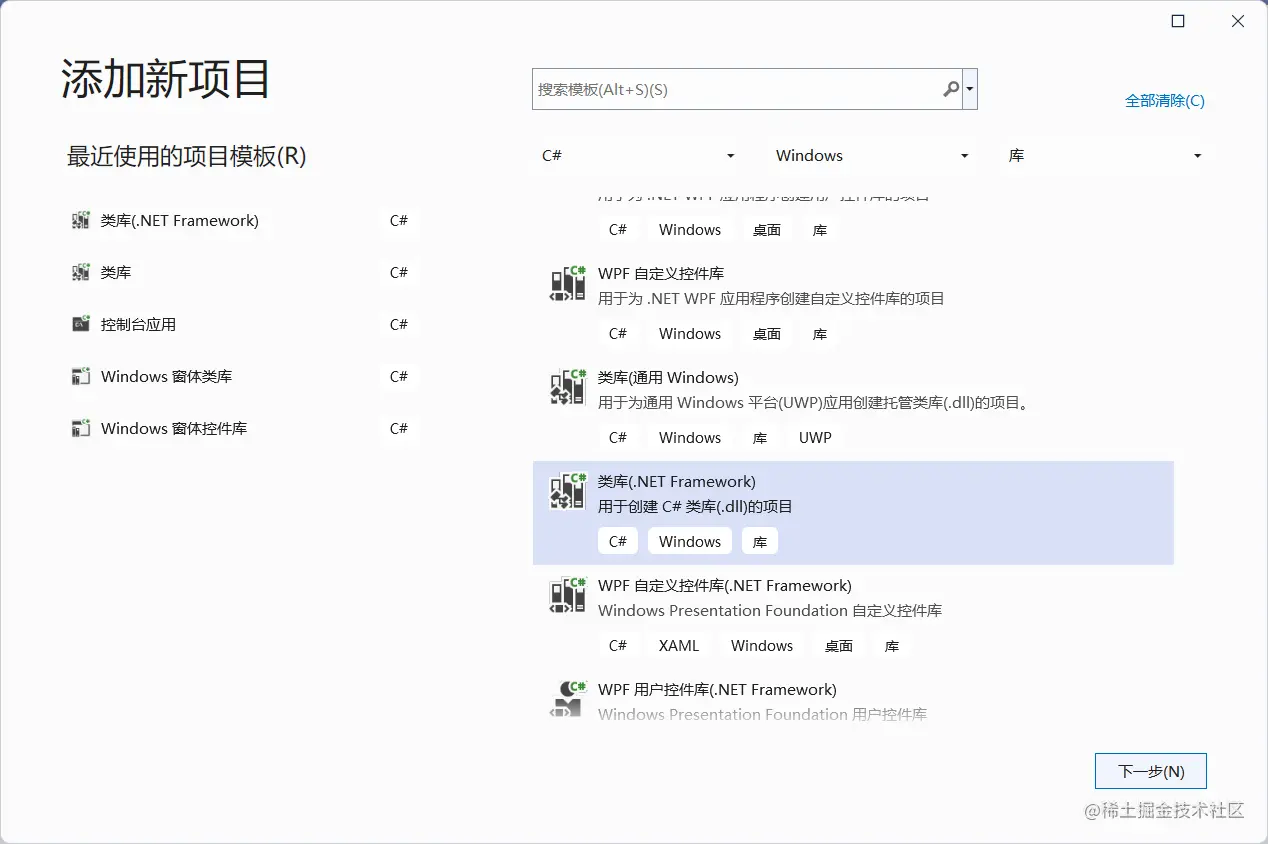Click icon of recent 类库(.NET Framework) template

coord(81,220)
